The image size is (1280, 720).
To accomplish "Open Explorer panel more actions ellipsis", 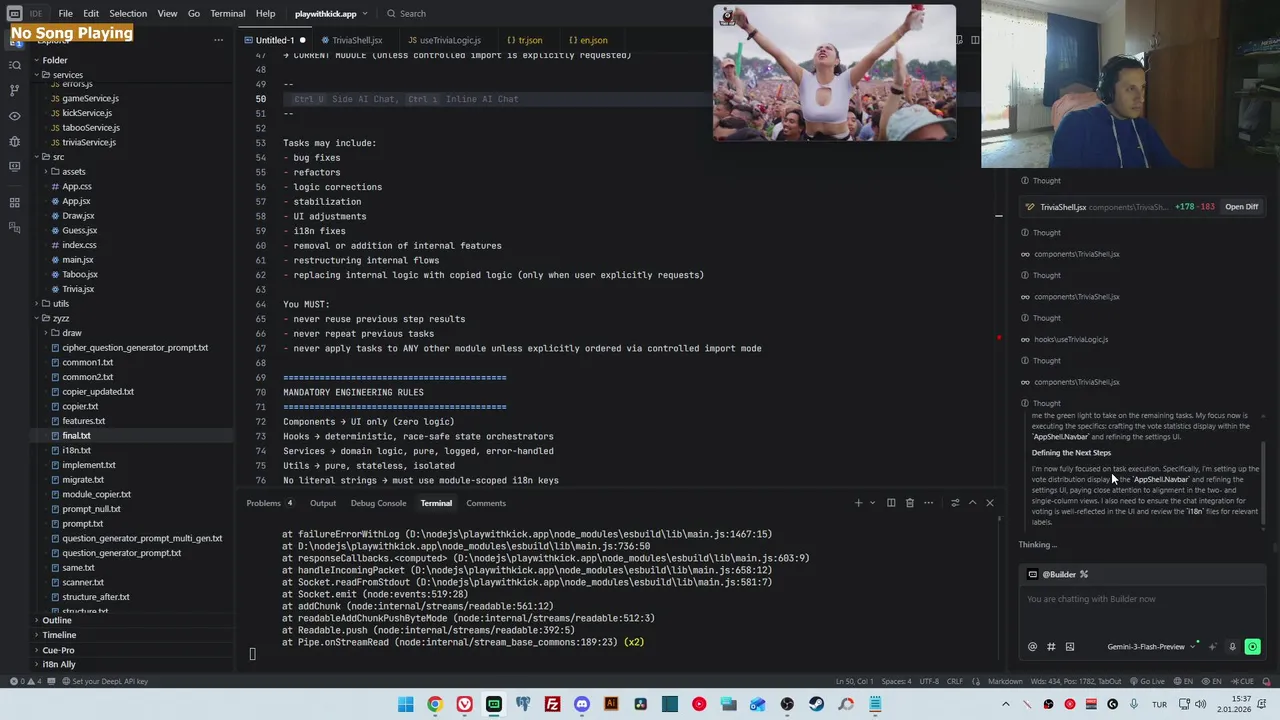I will 218,40.
